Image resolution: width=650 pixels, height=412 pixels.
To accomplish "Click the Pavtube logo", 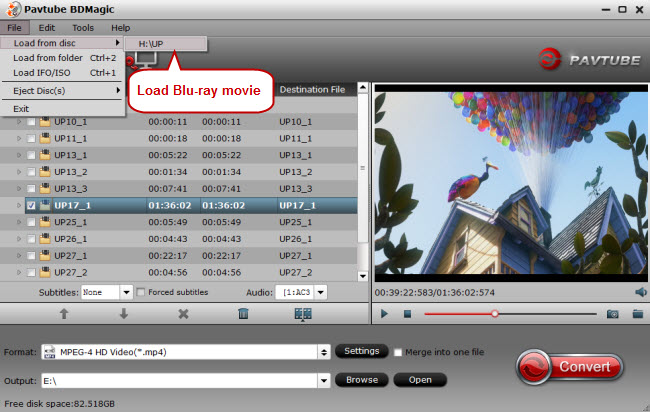I will [589, 60].
